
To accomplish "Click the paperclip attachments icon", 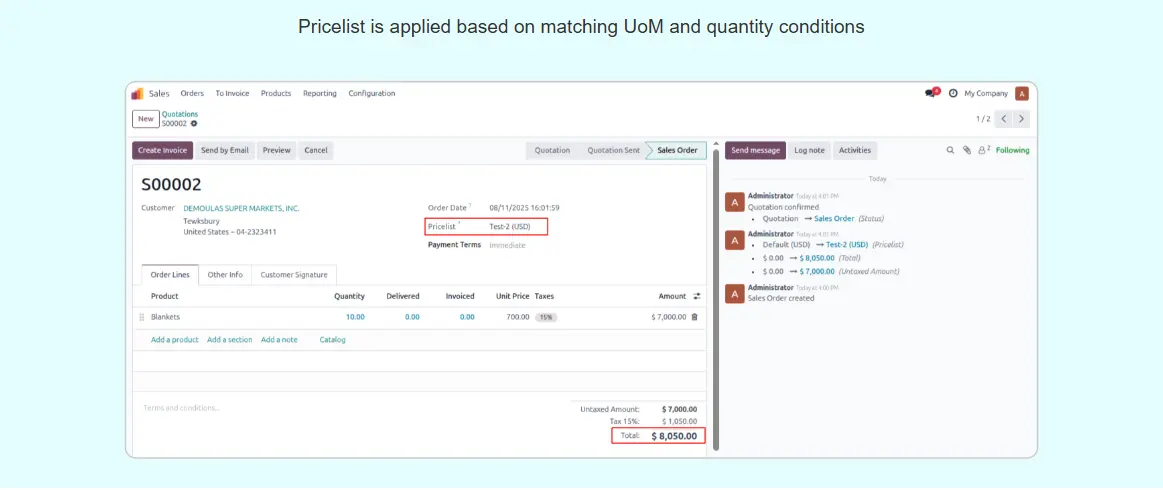I will [x=967, y=150].
